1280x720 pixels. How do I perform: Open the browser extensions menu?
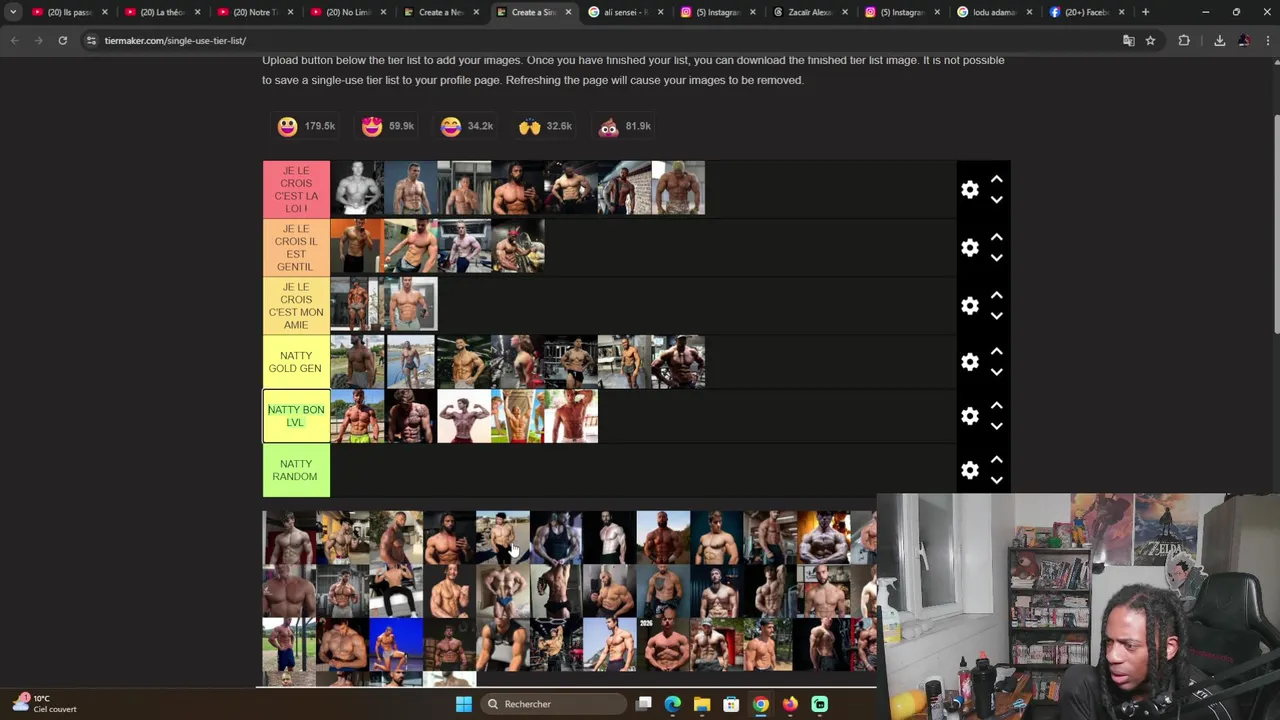[1184, 40]
